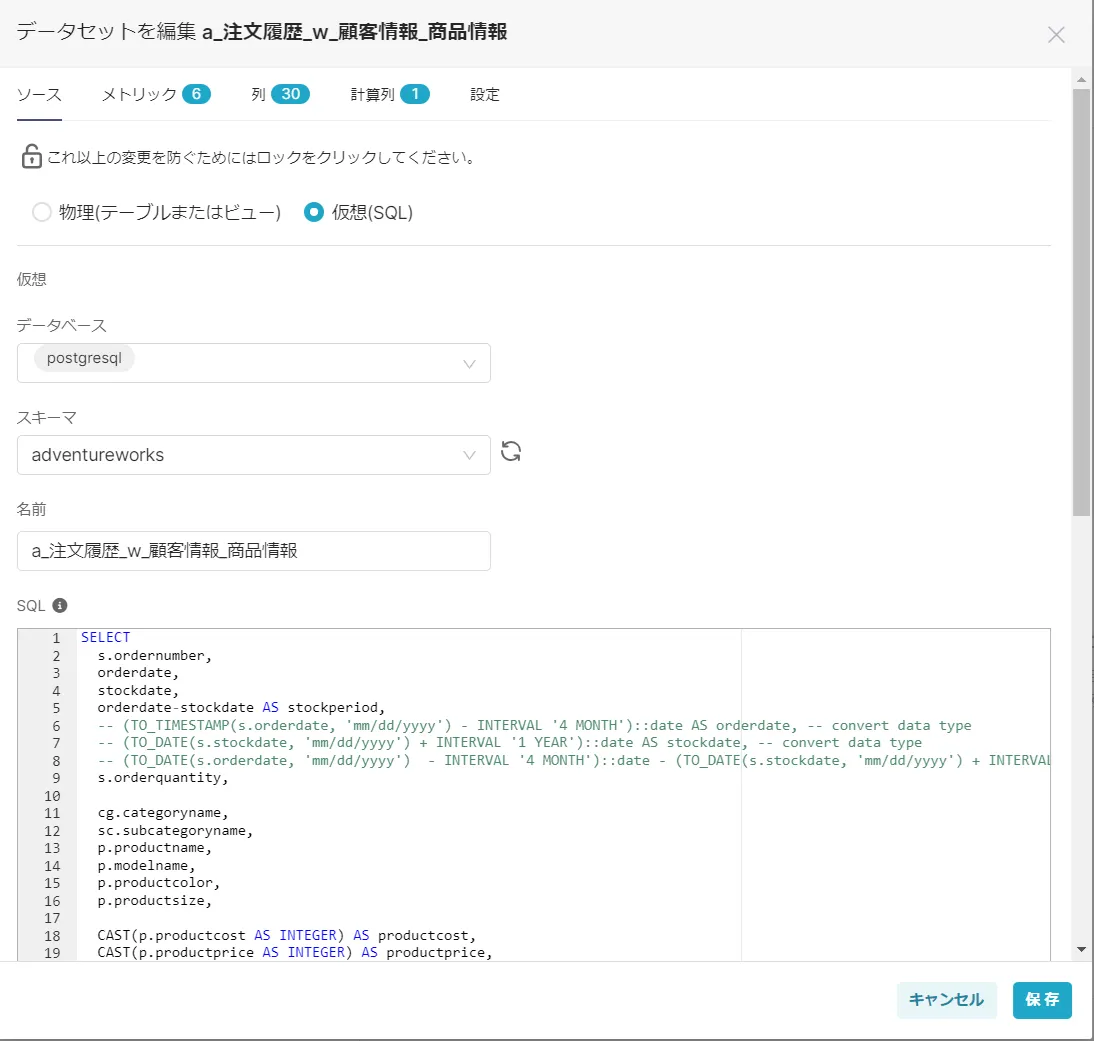The width and height of the screenshot is (1094, 1041).
Task: Click line 11 cg.categoryname text
Action: point(163,813)
